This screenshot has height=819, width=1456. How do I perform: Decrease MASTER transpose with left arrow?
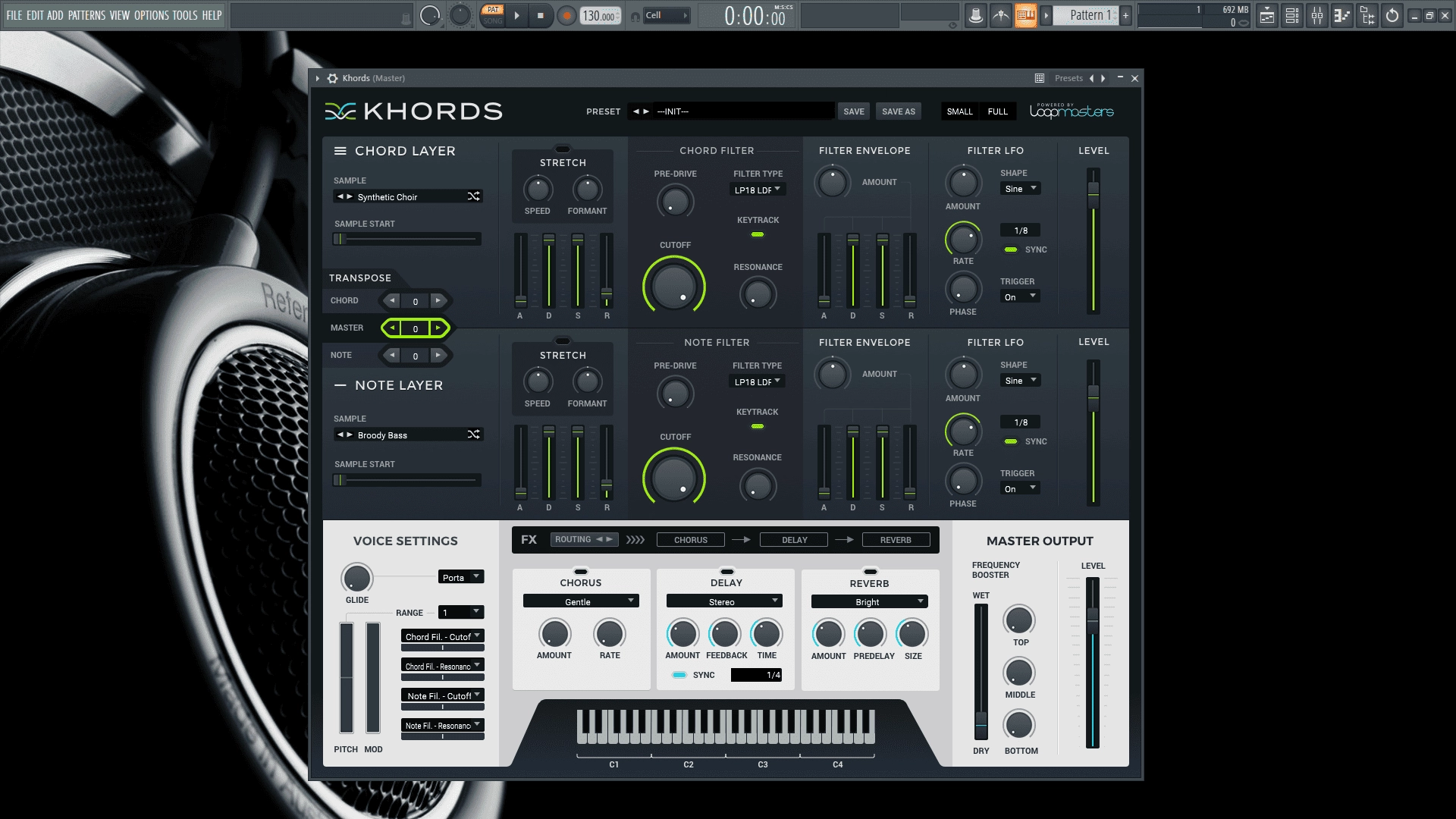click(392, 328)
